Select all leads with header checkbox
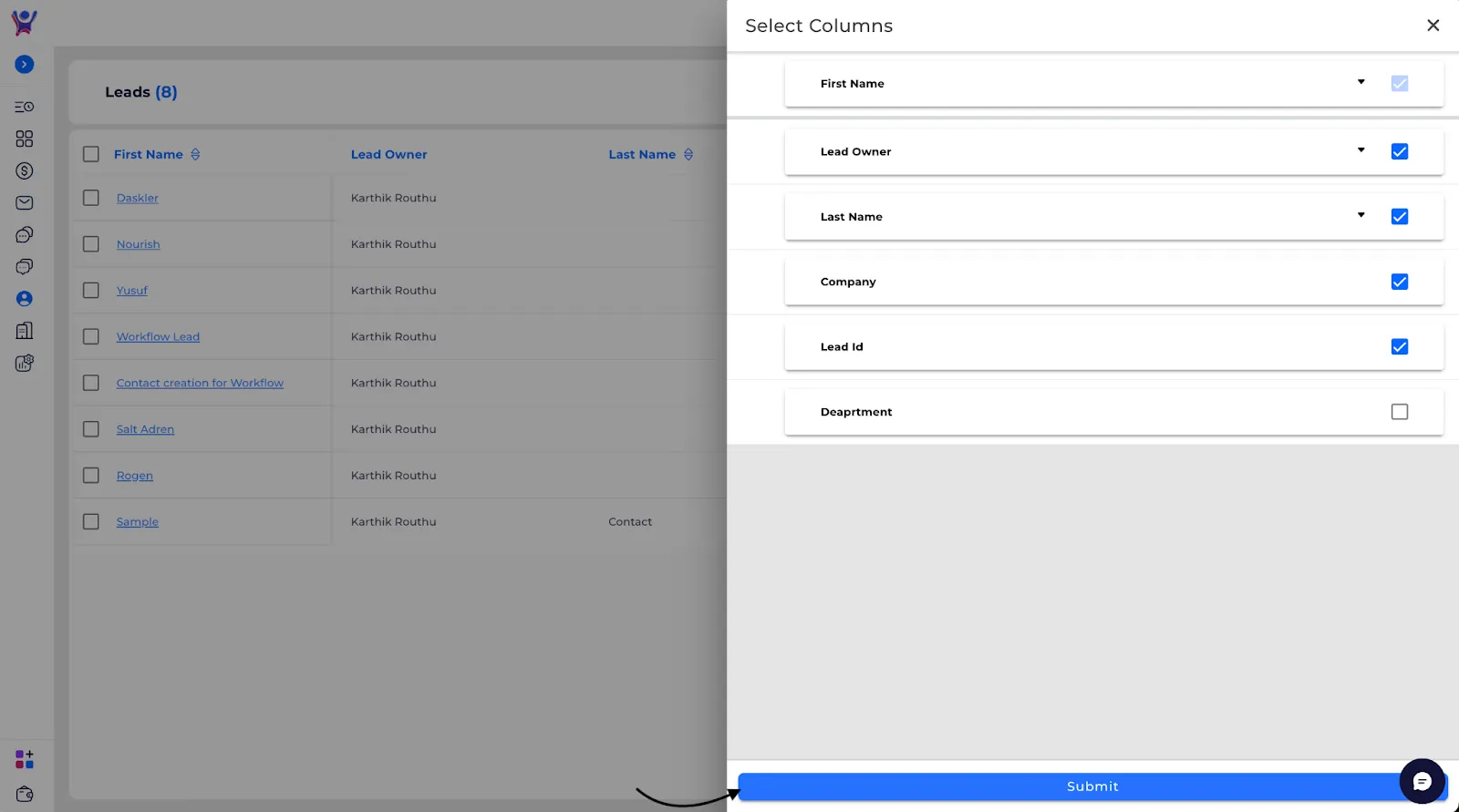 (91, 154)
